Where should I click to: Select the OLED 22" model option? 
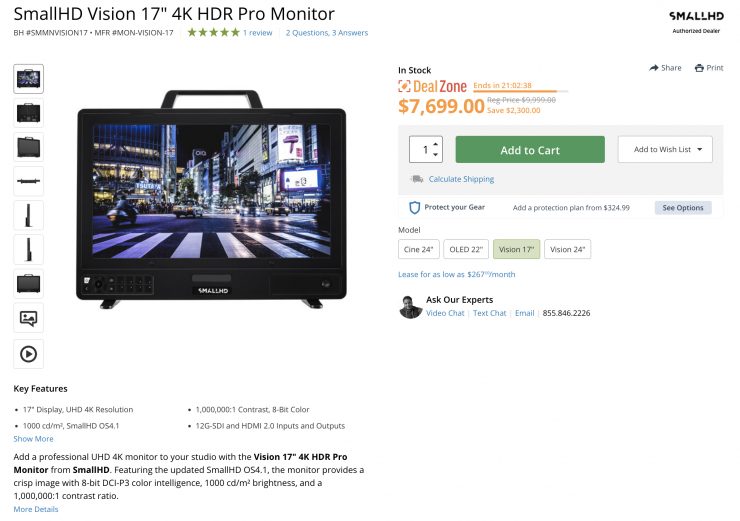[x=466, y=249]
